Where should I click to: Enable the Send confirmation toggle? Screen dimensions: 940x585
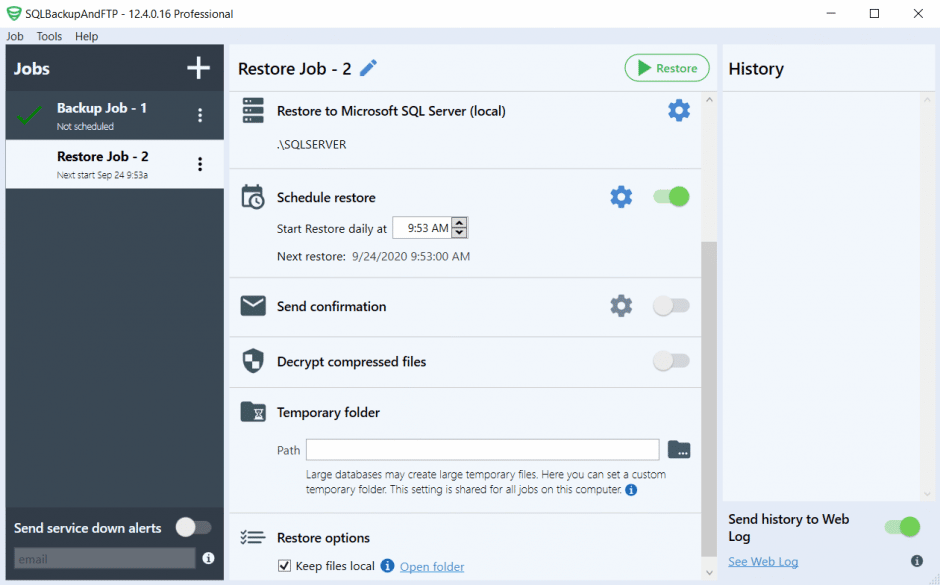[x=671, y=305]
